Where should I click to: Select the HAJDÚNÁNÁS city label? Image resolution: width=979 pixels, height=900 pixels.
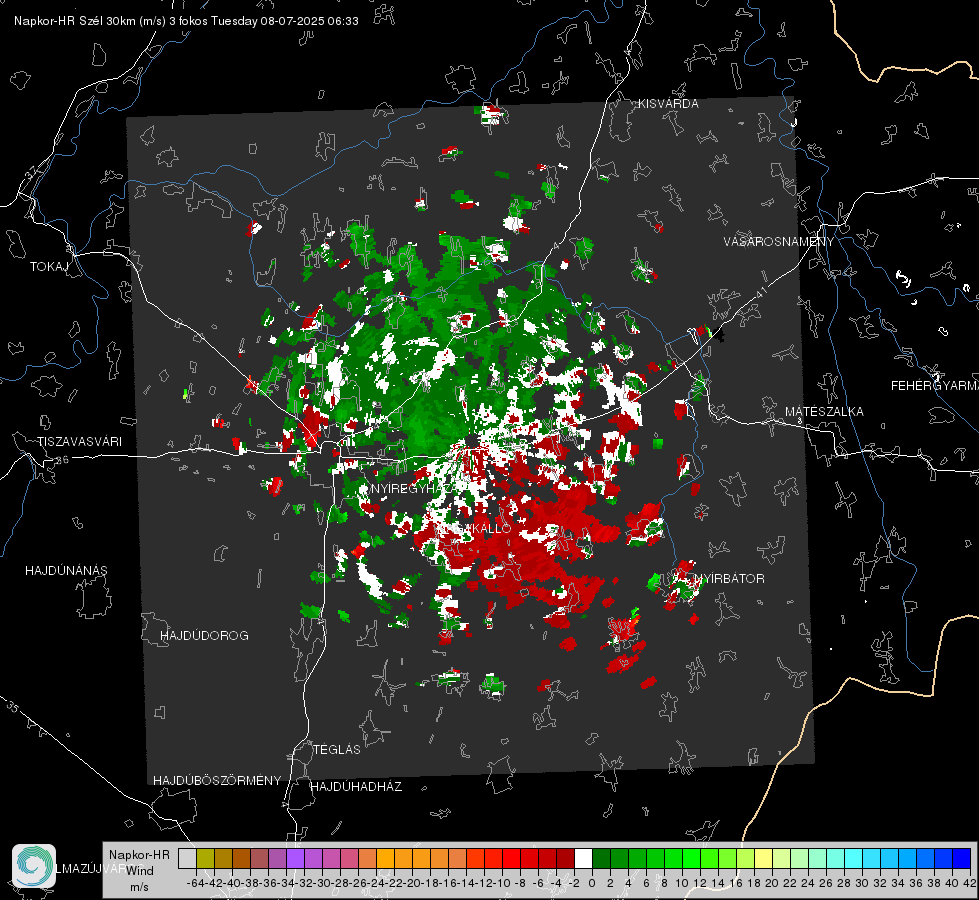pyautogui.click(x=66, y=571)
